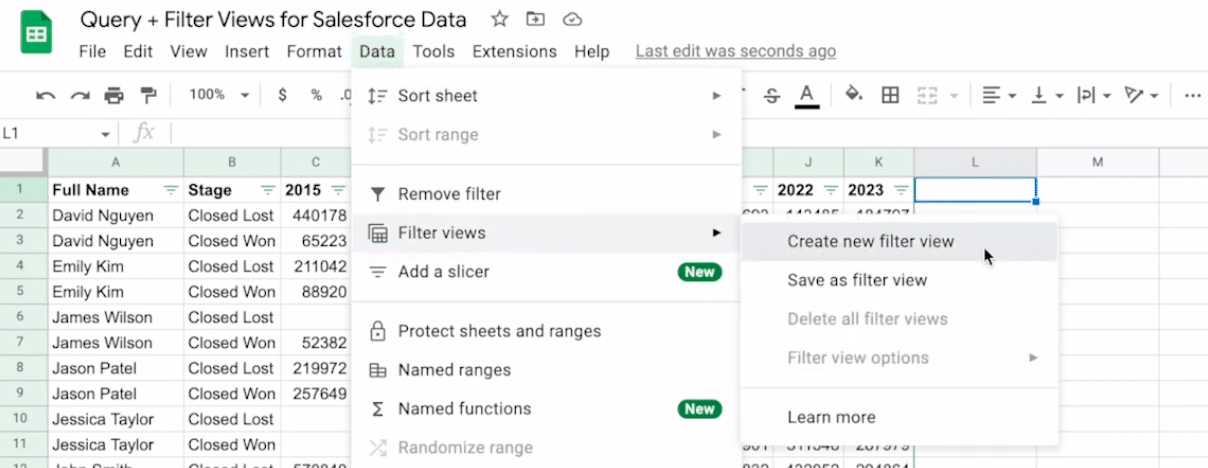Open the zoom 100% dropdown
The height and width of the screenshot is (468, 1208).
(x=218, y=95)
